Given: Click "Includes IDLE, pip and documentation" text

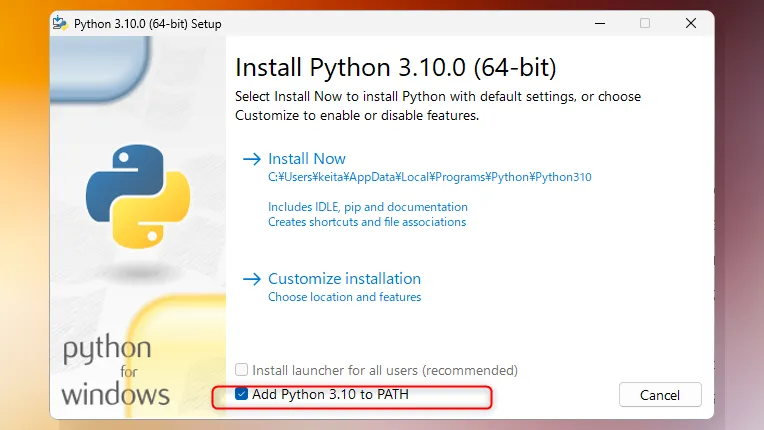Looking at the screenshot, I should [367, 207].
